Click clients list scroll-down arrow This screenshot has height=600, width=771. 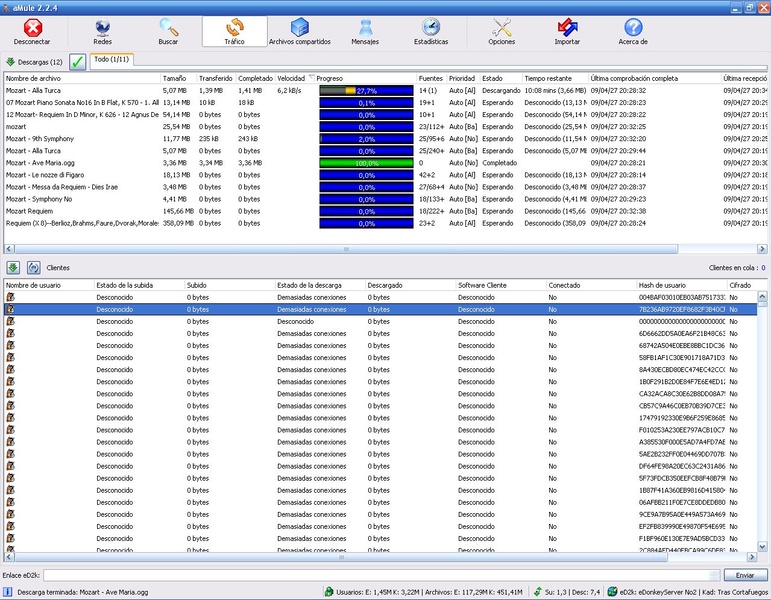coord(762,546)
